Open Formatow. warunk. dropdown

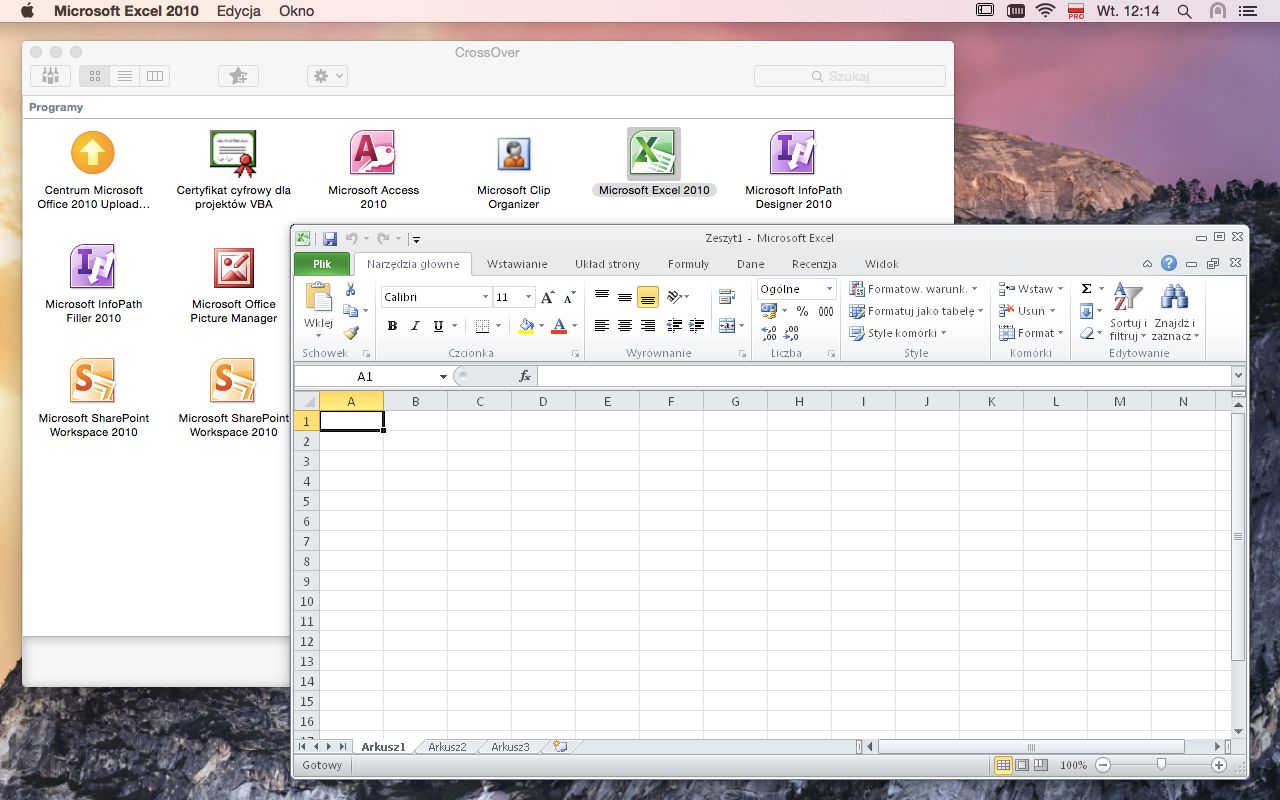coord(914,289)
